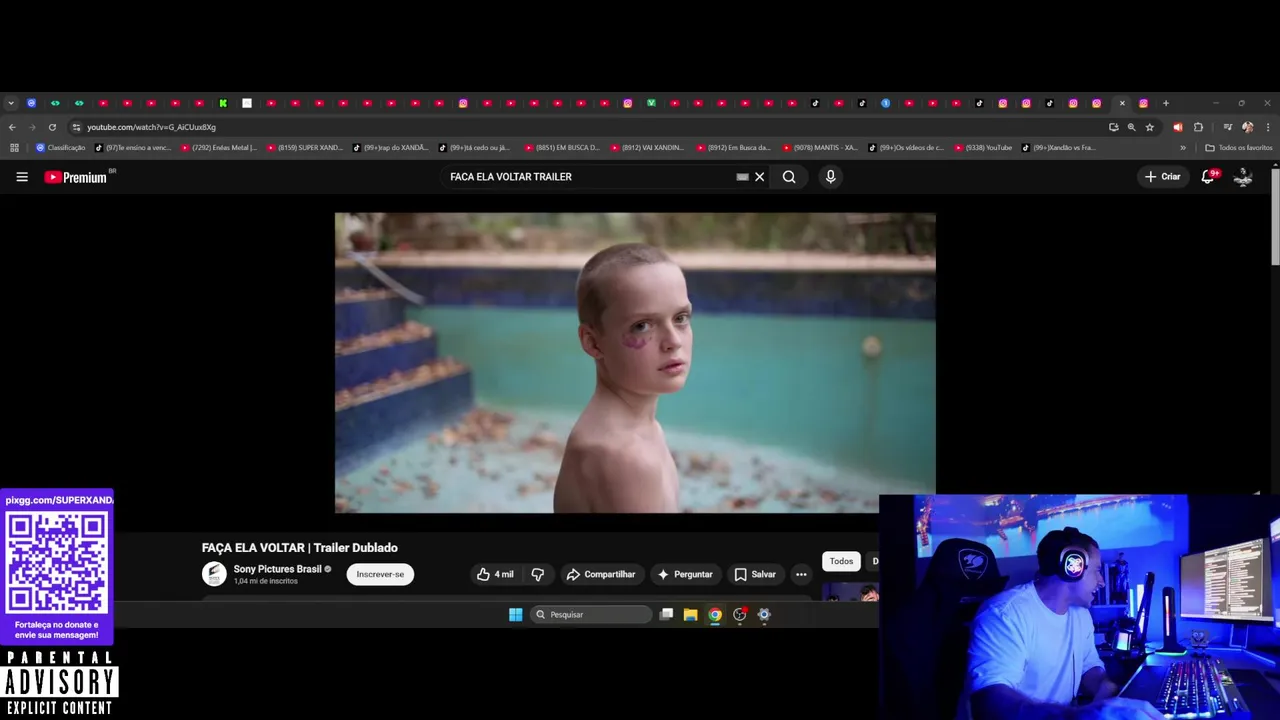Open the new tab plus button
The width and height of the screenshot is (1280, 720).
1165,103
